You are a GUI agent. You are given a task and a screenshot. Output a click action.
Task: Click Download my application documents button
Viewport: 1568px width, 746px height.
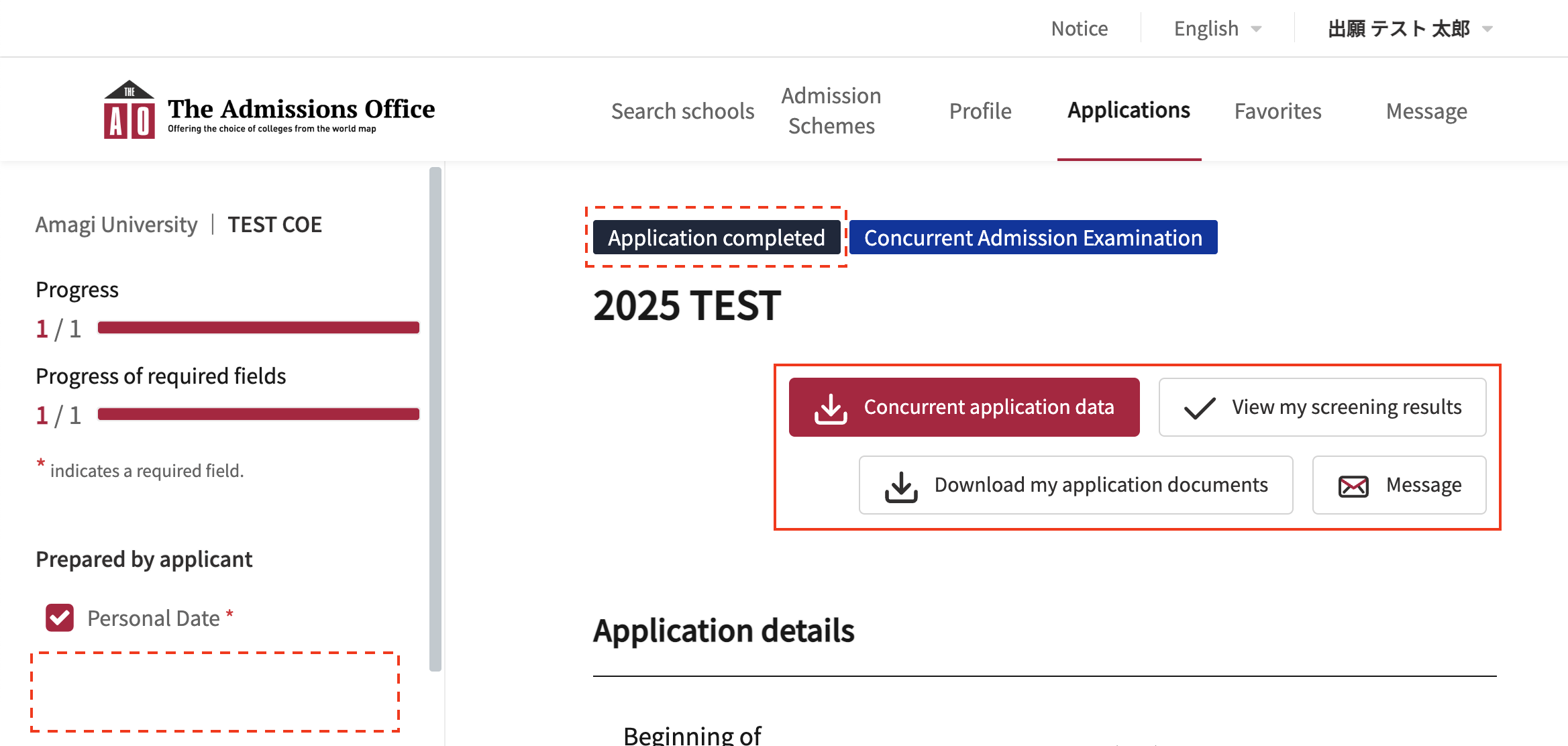(1076, 485)
